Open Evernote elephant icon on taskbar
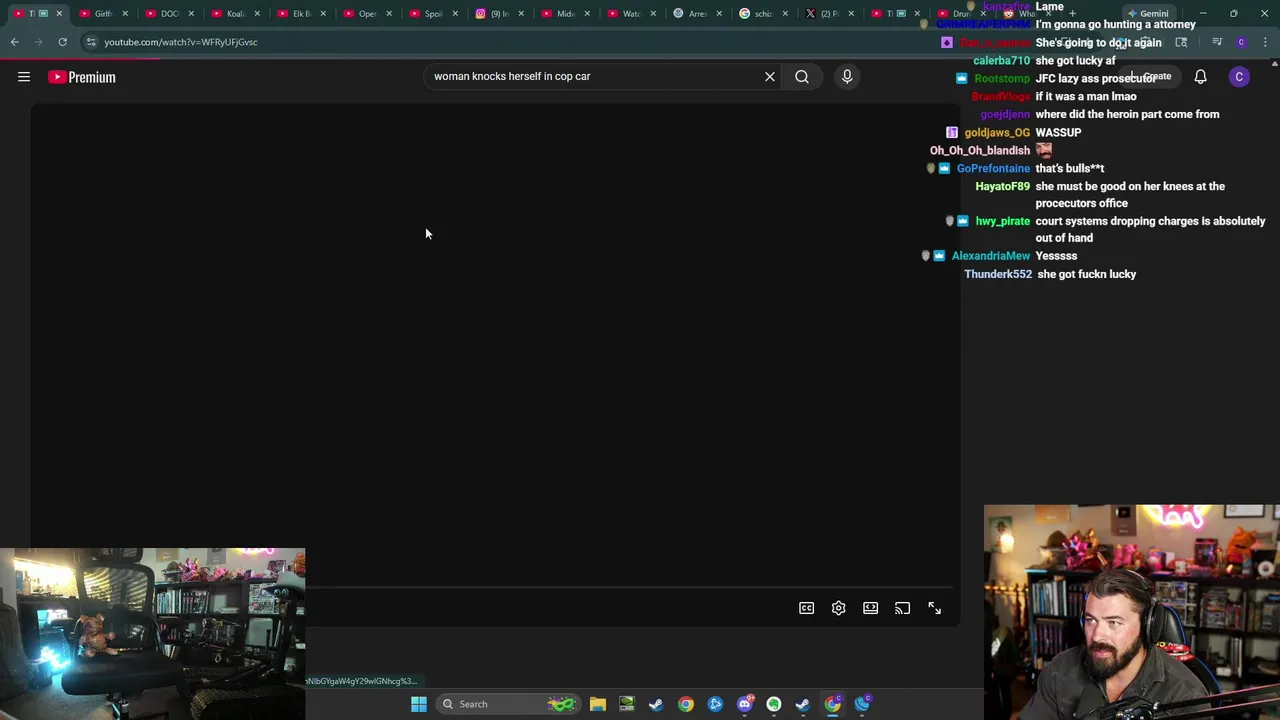 (x=774, y=704)
